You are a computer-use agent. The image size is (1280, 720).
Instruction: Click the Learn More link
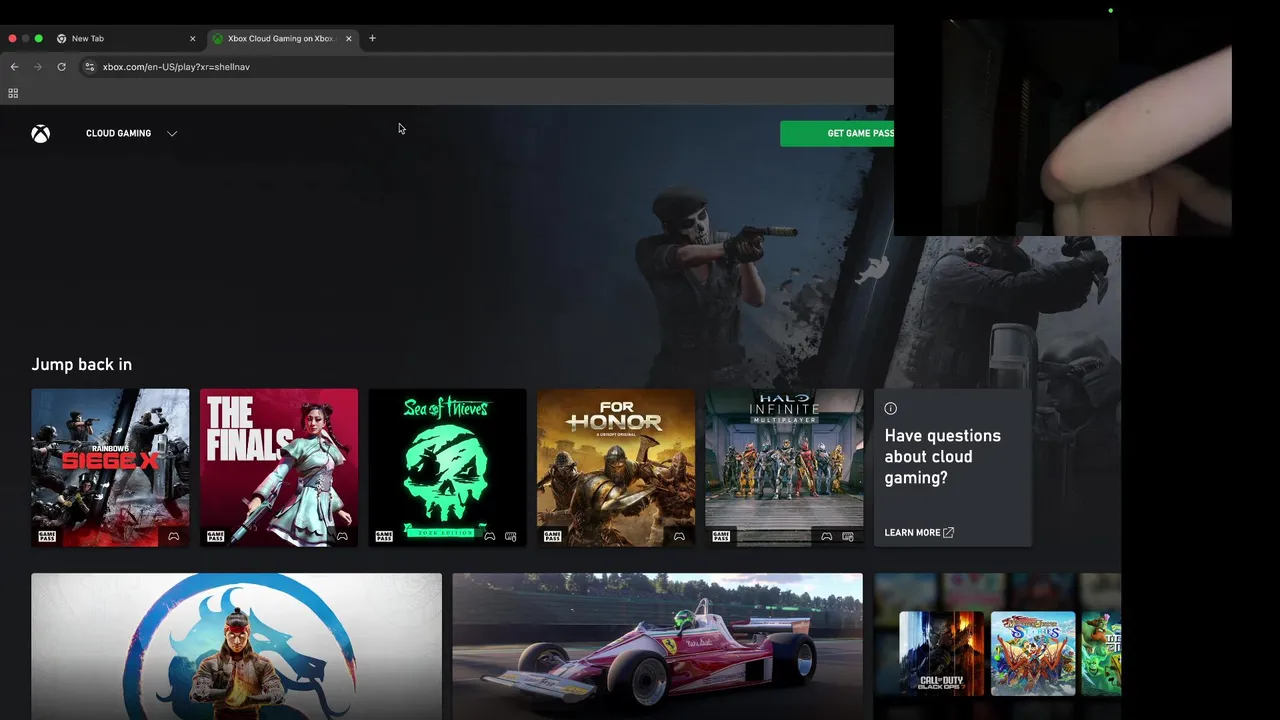point(919,533)
